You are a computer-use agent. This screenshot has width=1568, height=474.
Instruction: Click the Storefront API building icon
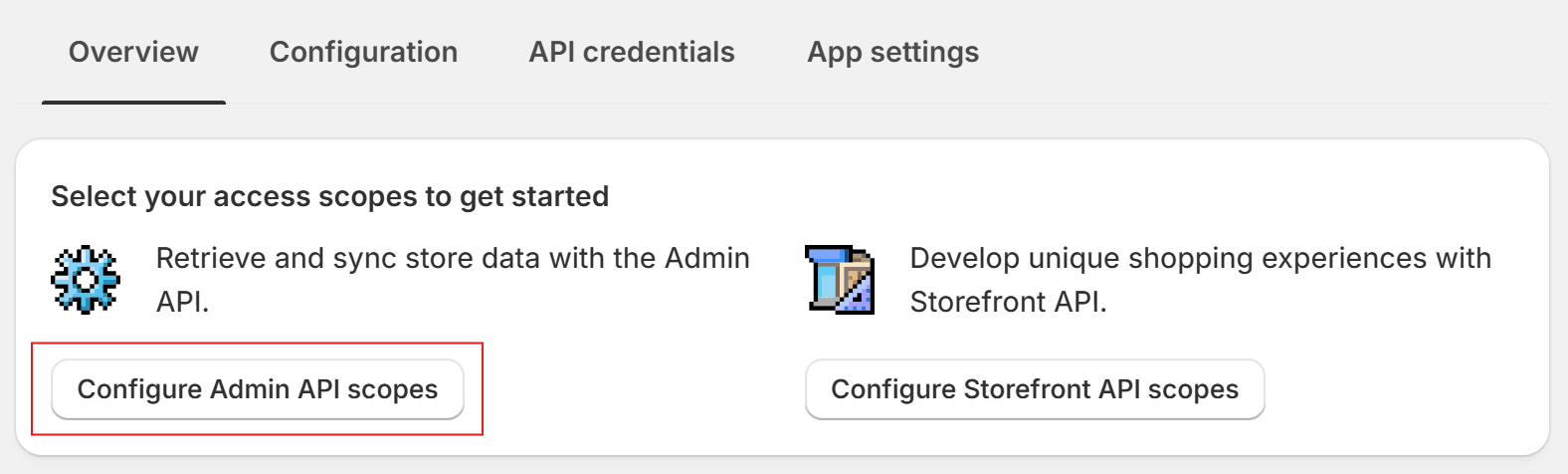(840, 280)
